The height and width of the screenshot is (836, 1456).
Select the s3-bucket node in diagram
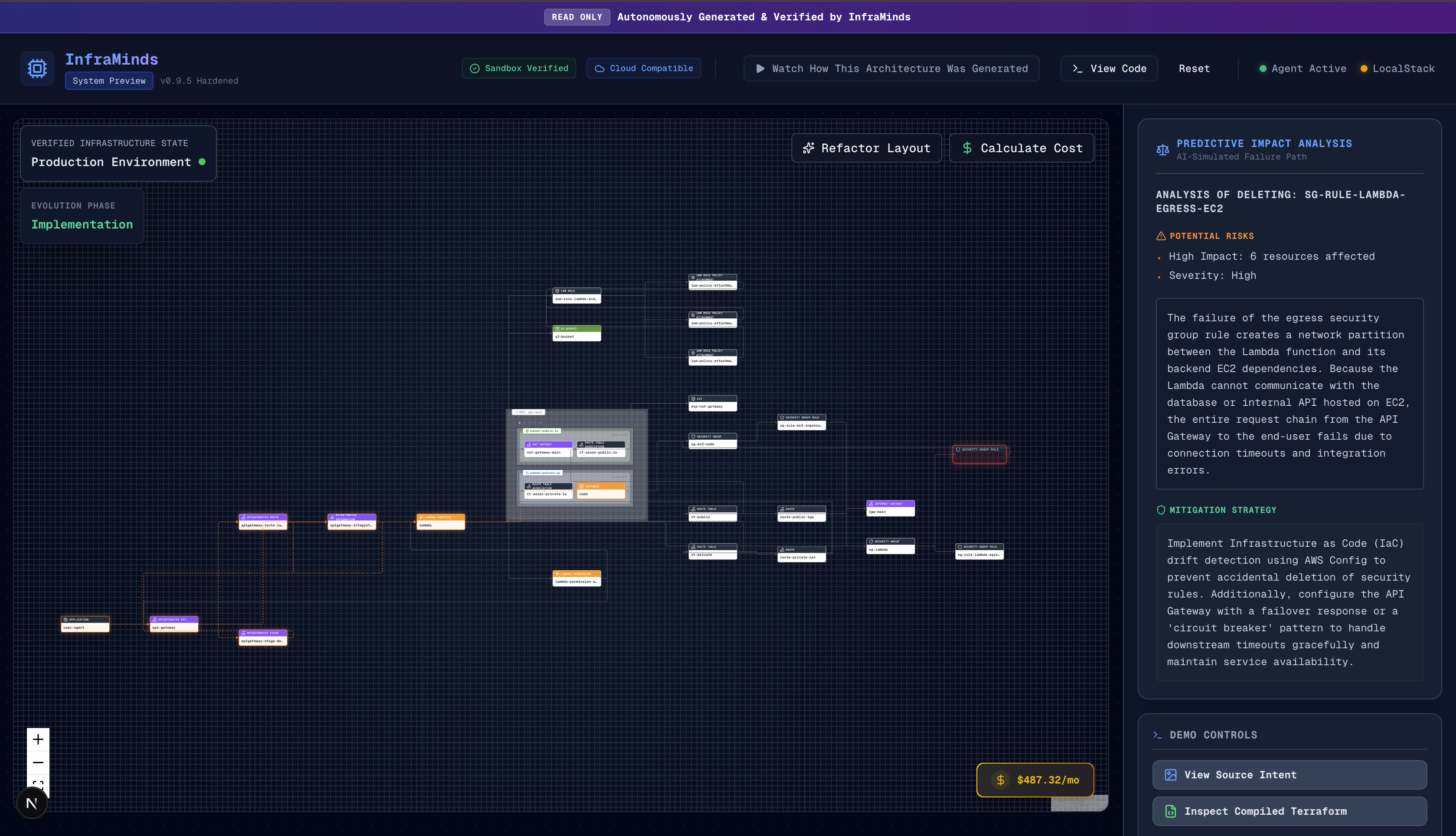click(576, 333)
